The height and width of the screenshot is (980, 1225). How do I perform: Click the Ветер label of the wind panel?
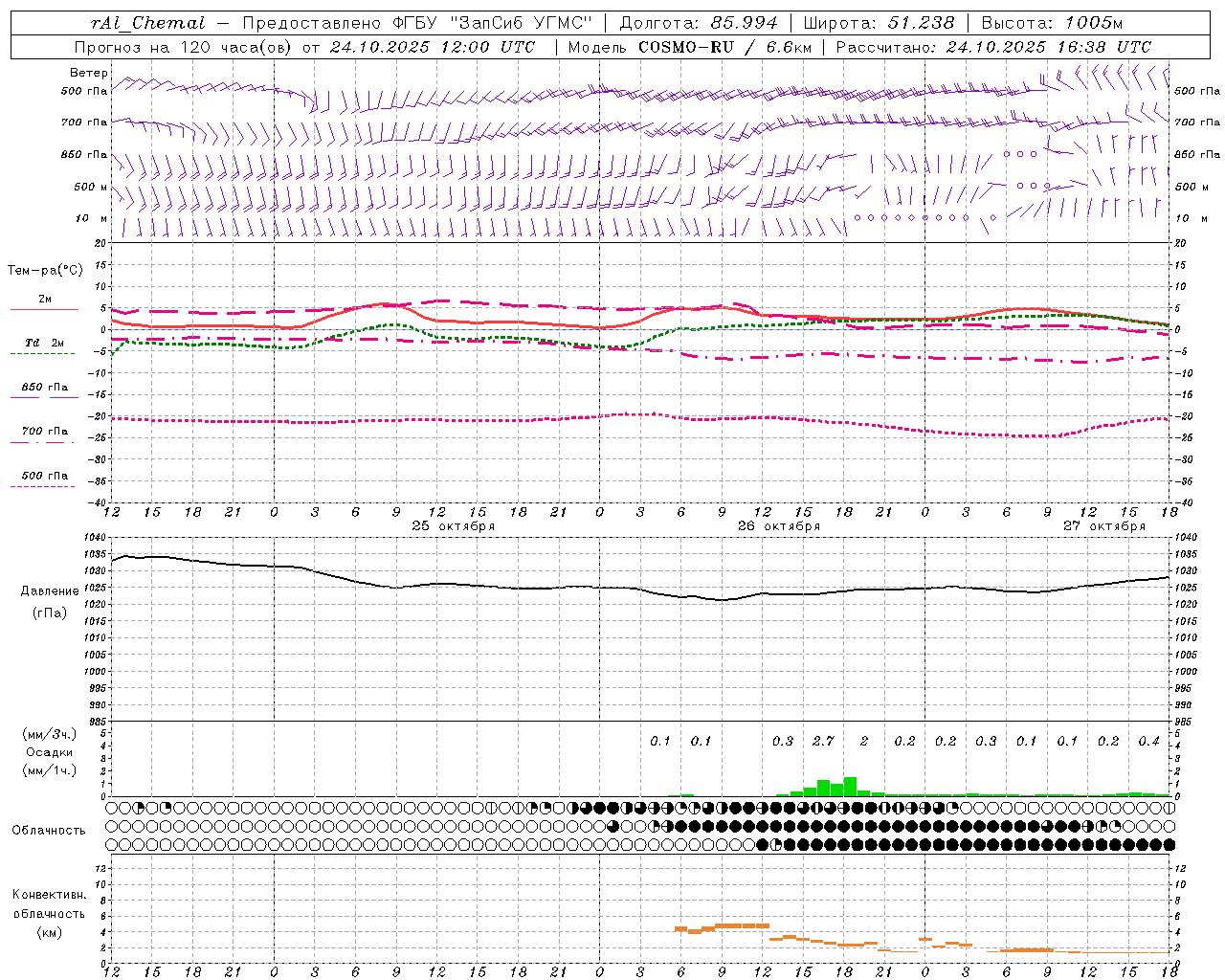(89, 73)
